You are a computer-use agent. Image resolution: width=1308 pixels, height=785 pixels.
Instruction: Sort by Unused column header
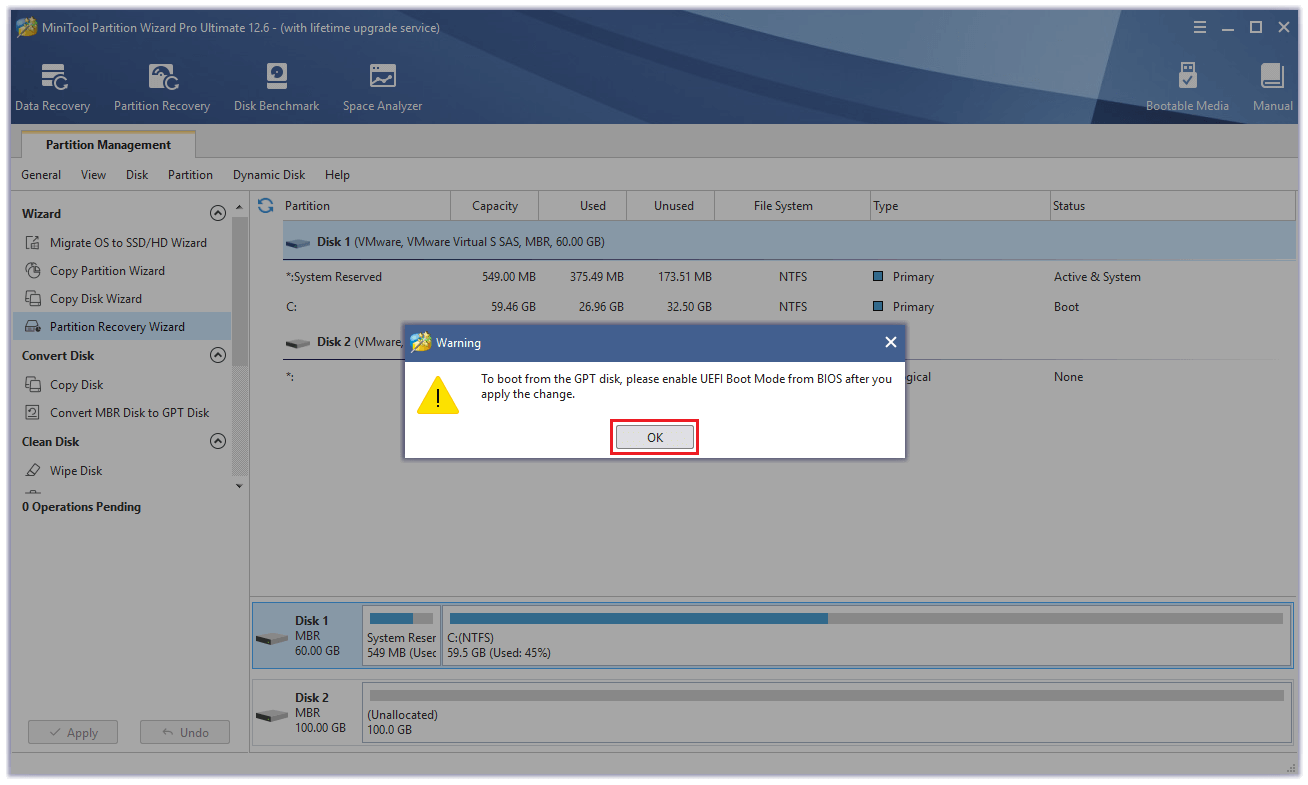(673, 206)
